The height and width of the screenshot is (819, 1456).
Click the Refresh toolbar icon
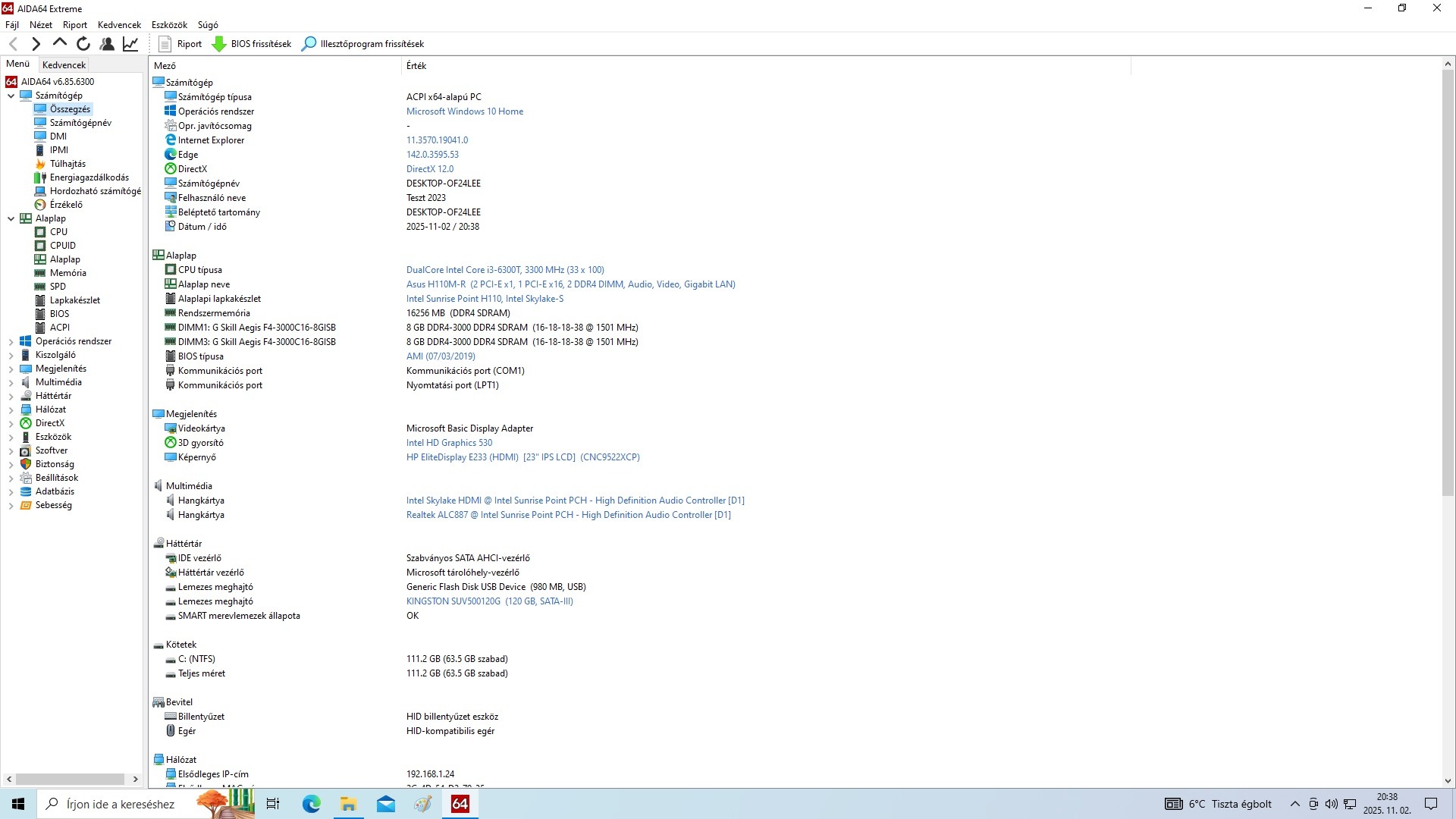pos(83,44)
